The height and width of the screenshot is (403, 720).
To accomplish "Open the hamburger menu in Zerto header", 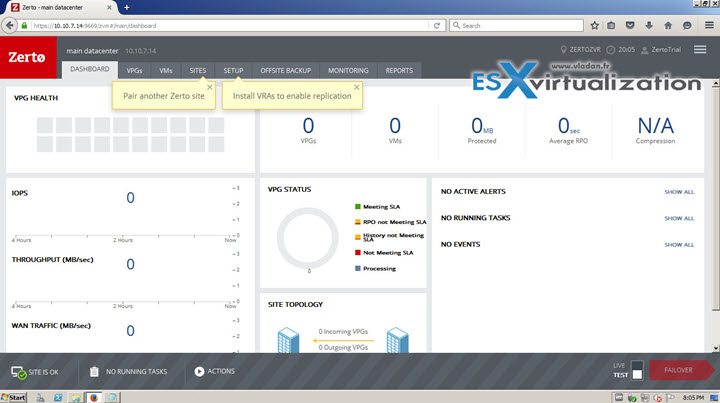I will coord(700,49).
